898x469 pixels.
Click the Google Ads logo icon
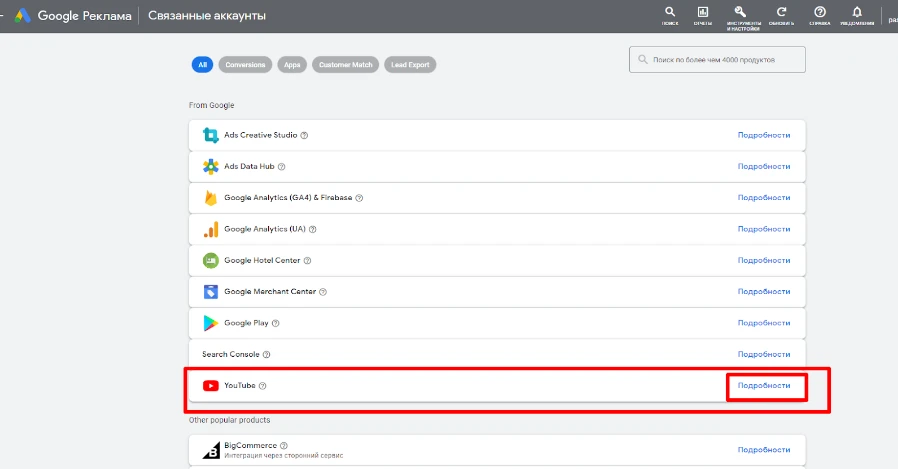click(x=22, y=15)
